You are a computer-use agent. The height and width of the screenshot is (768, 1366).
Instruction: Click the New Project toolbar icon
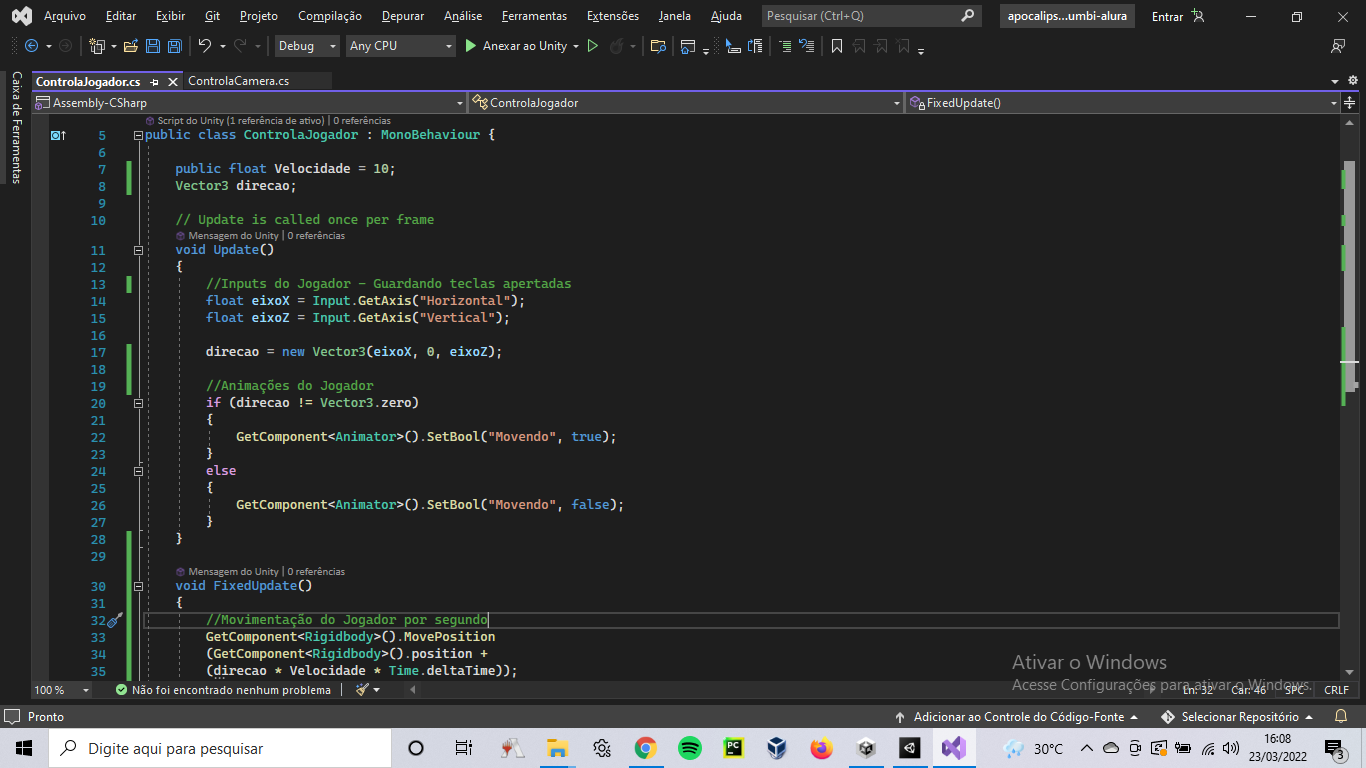[97, 46]
